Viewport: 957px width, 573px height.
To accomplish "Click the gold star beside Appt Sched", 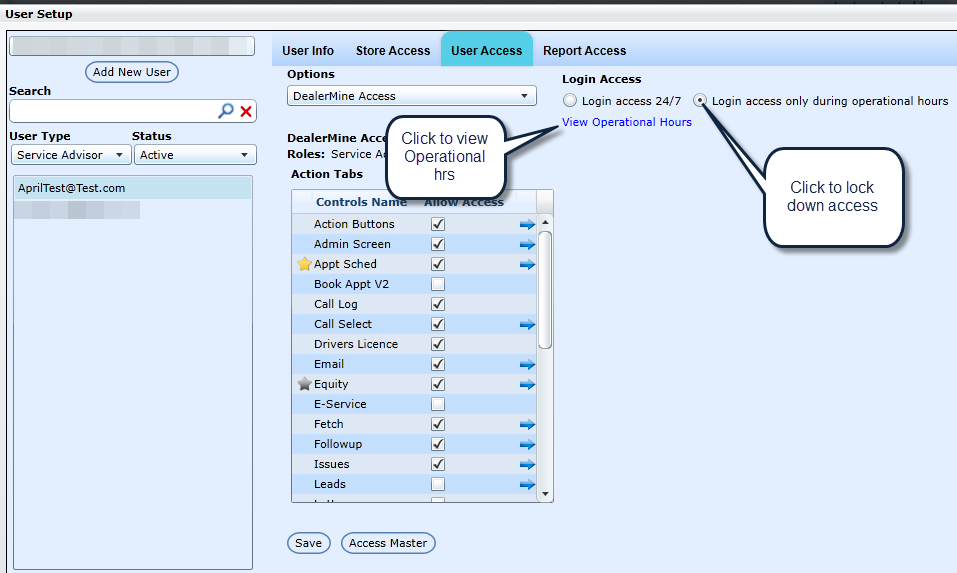I will [x=305, y=264].
